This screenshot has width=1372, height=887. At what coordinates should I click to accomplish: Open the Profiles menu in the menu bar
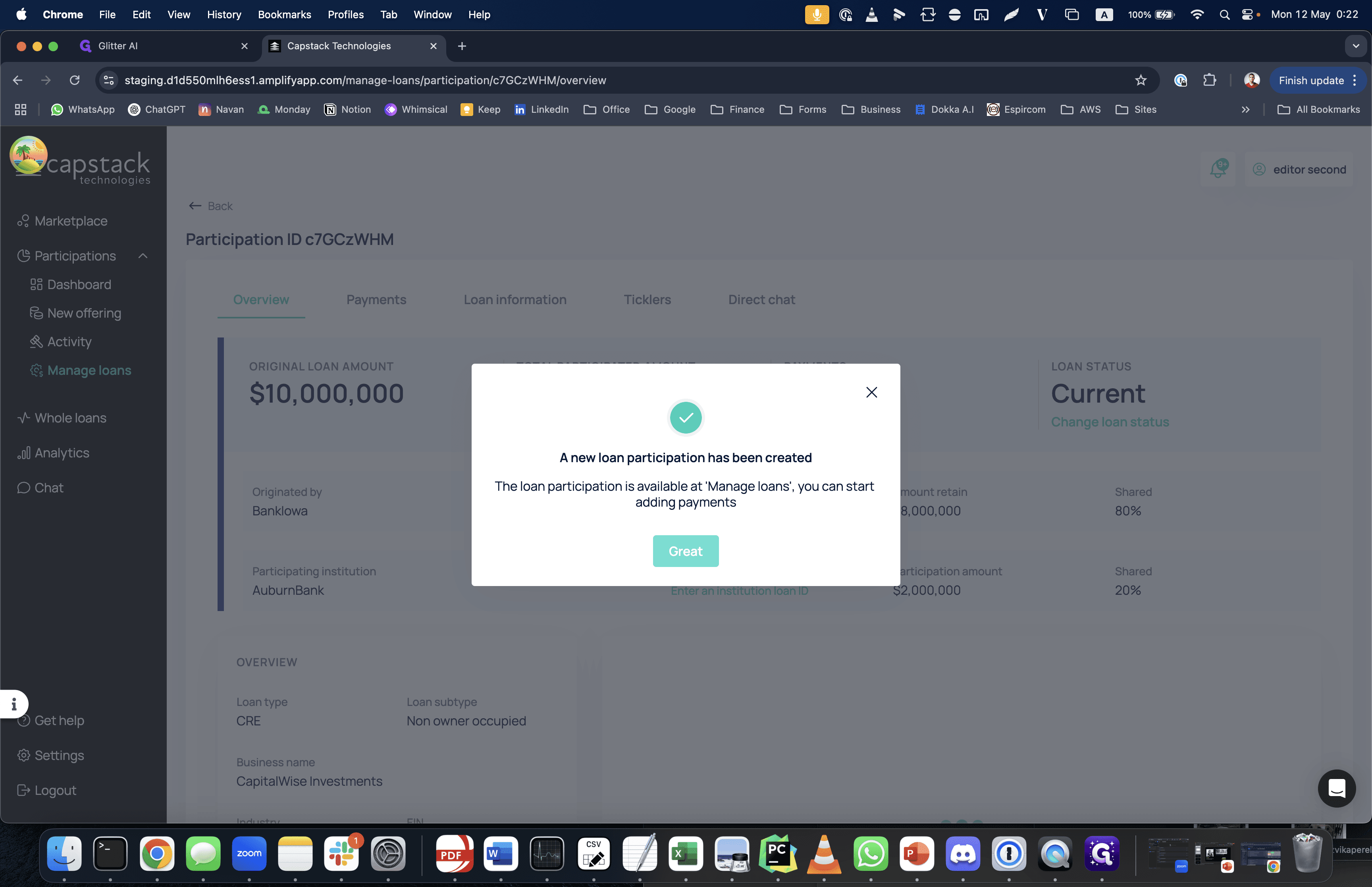(345, 14)
